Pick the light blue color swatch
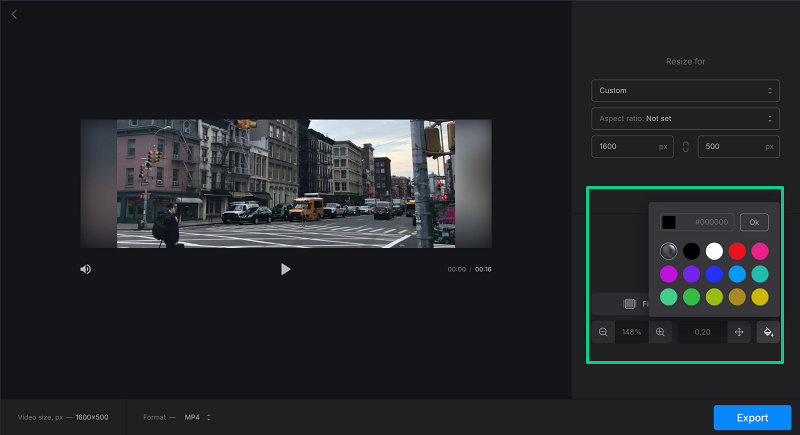The image size is (800, 435). pyautogui.click(x=737, y=274)
